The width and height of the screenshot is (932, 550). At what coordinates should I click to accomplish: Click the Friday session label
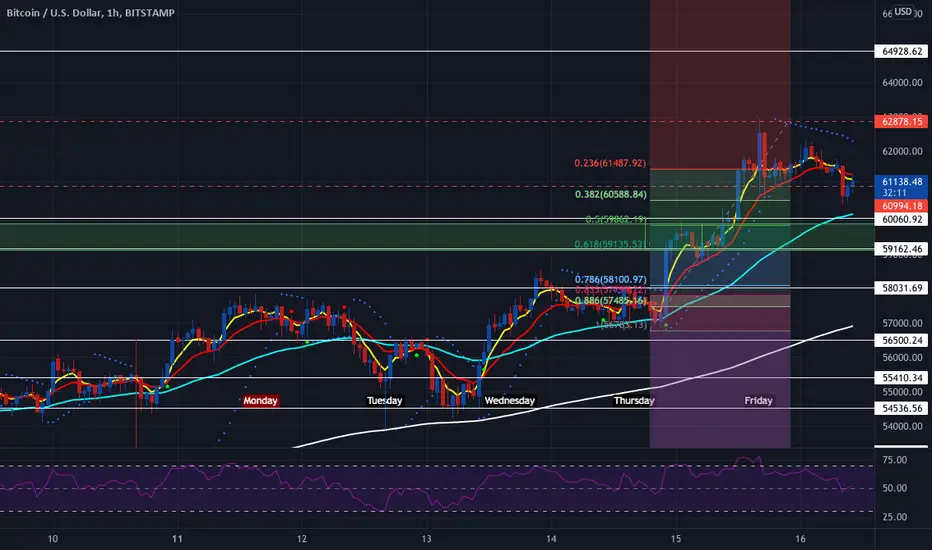(x=758, y=401)
